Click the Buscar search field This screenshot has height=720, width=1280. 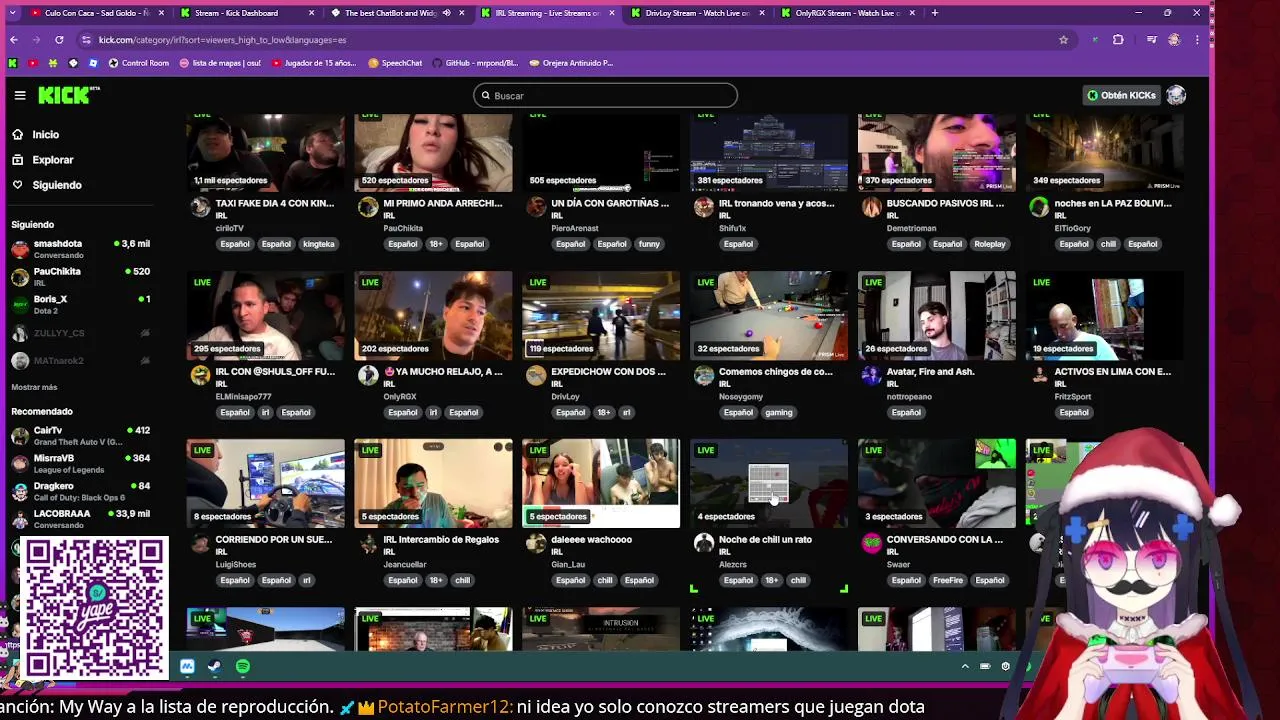coord(605,96)
